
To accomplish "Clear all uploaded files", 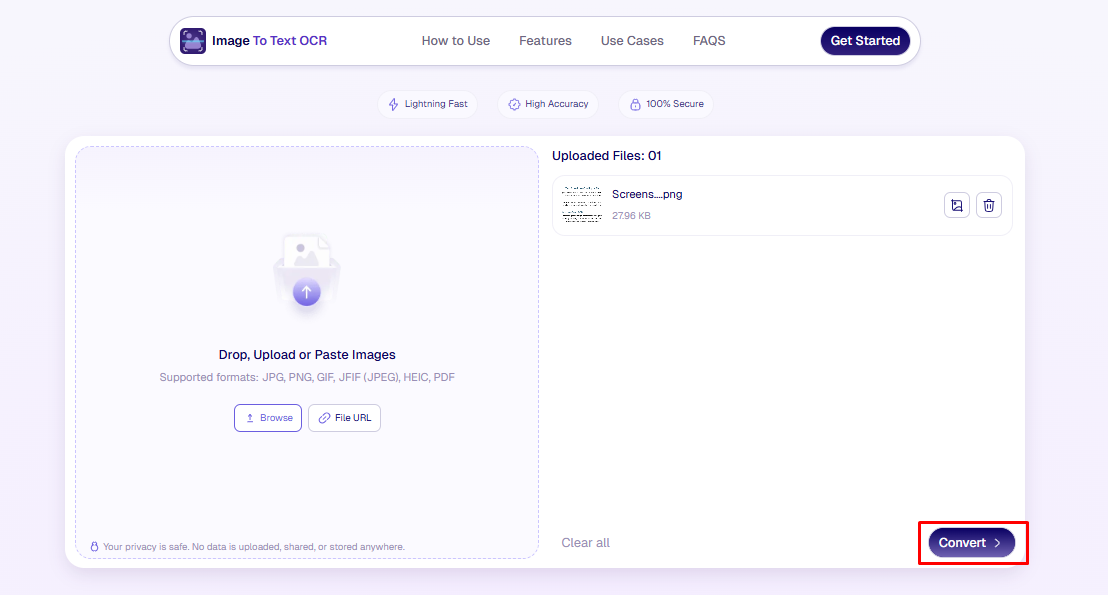I will pos(585,543).
